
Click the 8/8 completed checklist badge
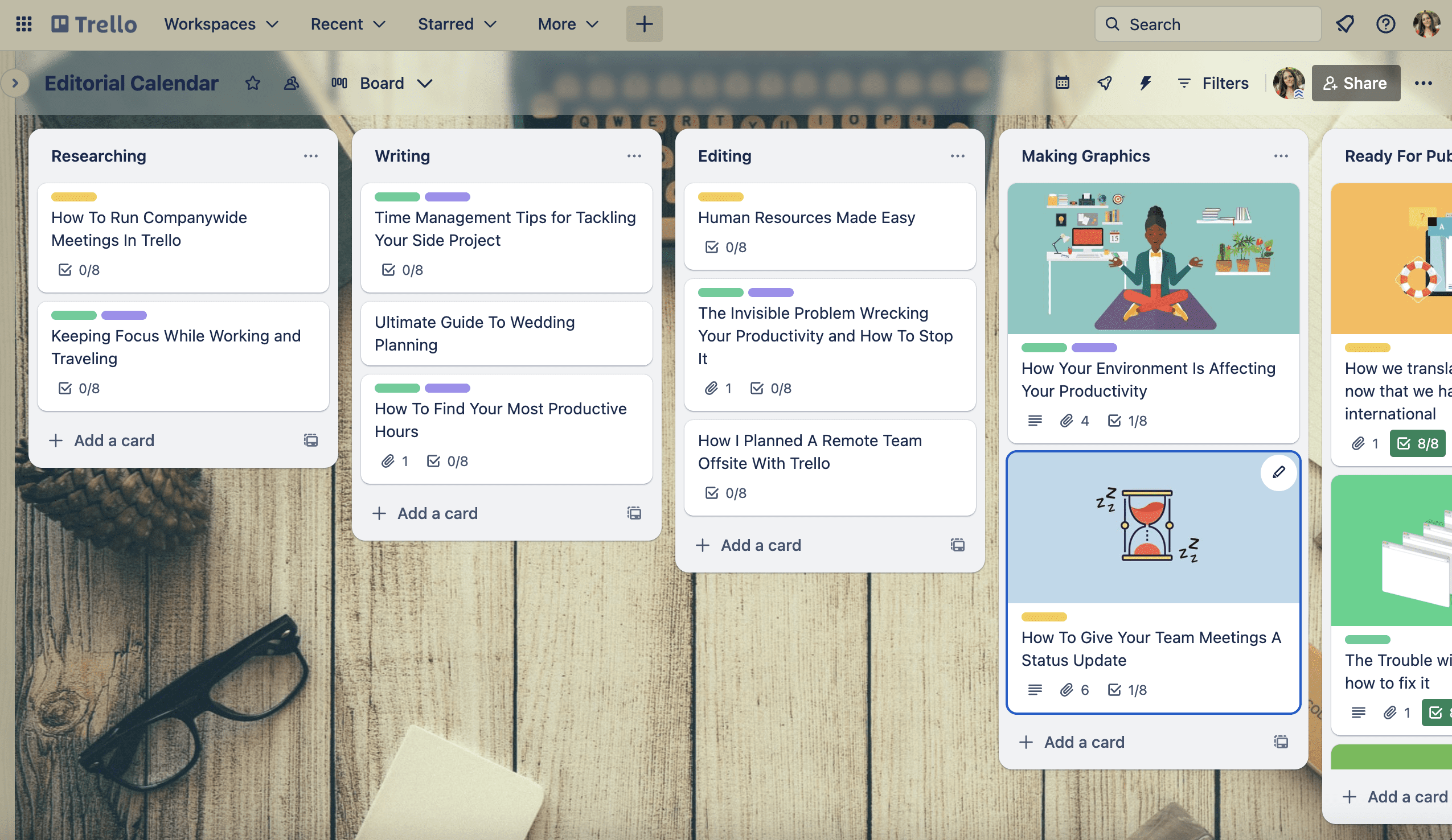[1417, 443]
